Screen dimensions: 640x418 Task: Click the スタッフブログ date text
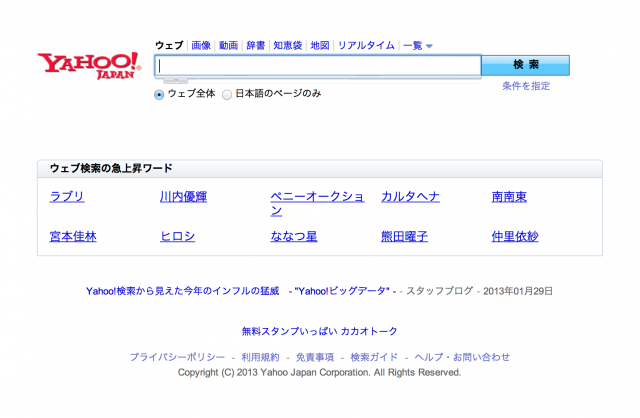tap(479, 291)
